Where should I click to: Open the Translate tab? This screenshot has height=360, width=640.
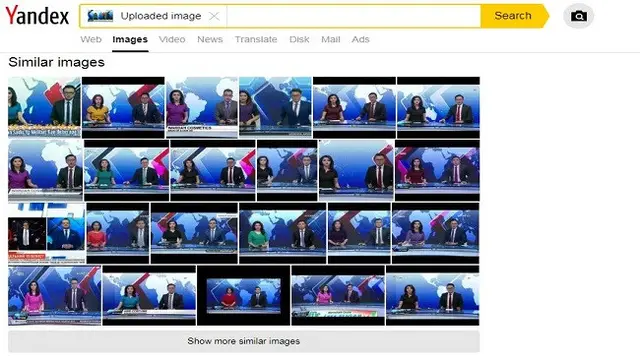pyautogui.click(x=256, y=40)
